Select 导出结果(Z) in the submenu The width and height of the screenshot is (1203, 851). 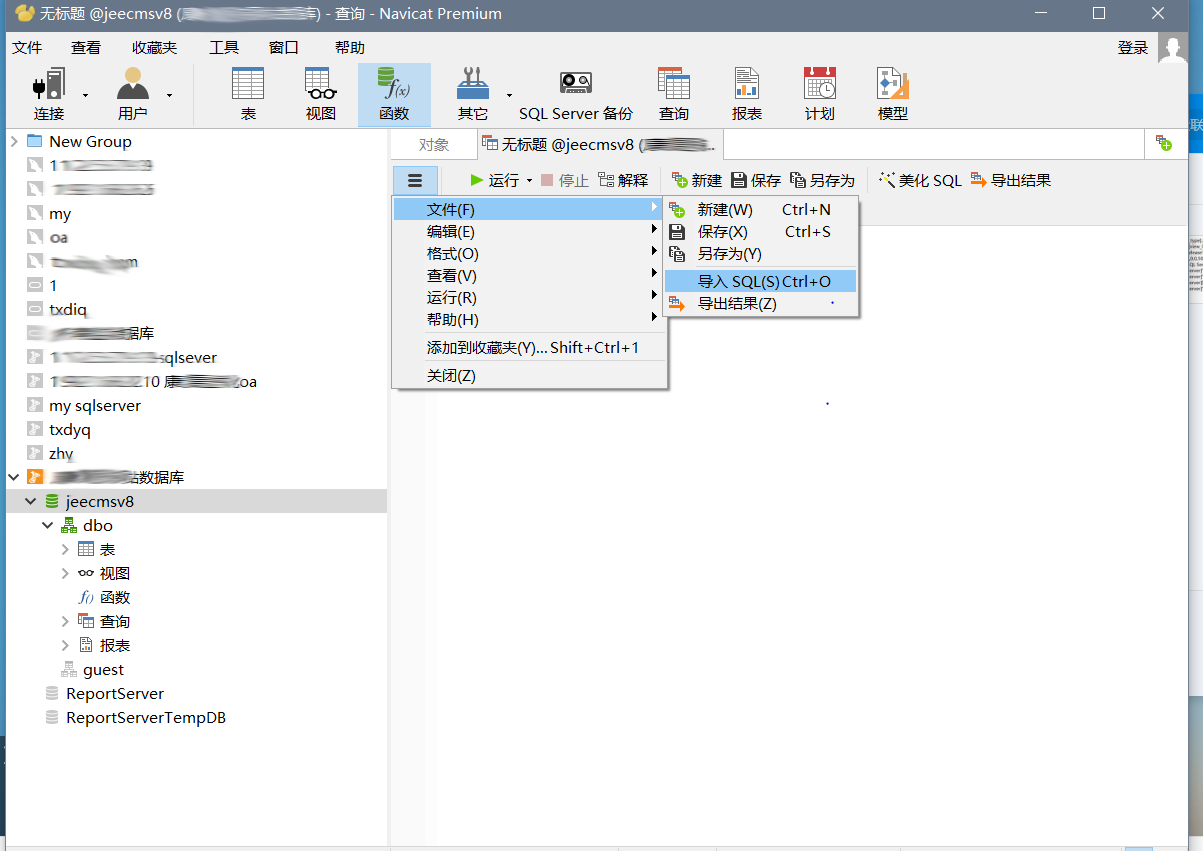coord(760,303)
